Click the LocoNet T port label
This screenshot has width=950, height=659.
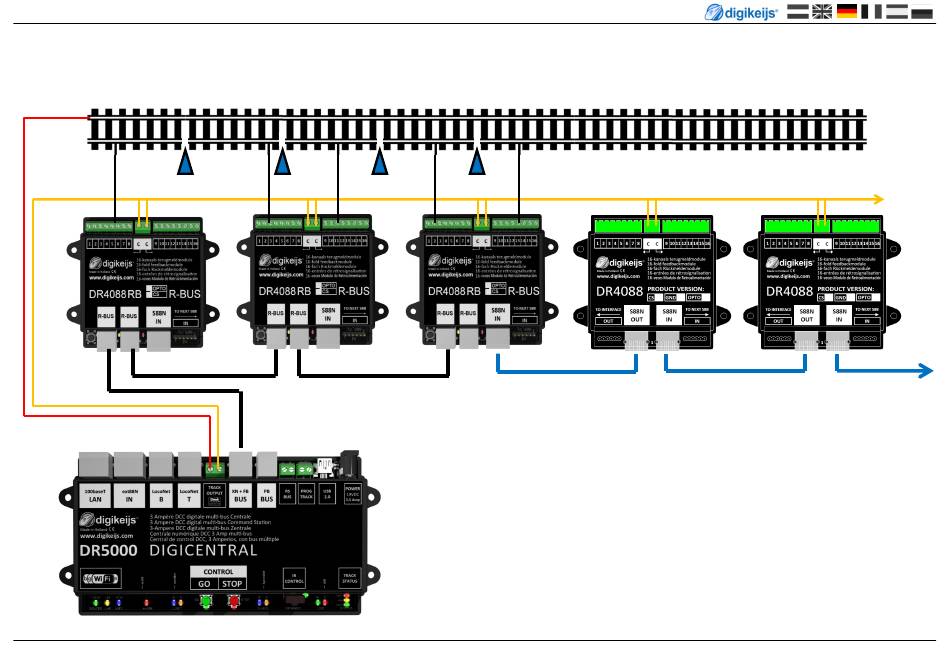click(189, 495)
